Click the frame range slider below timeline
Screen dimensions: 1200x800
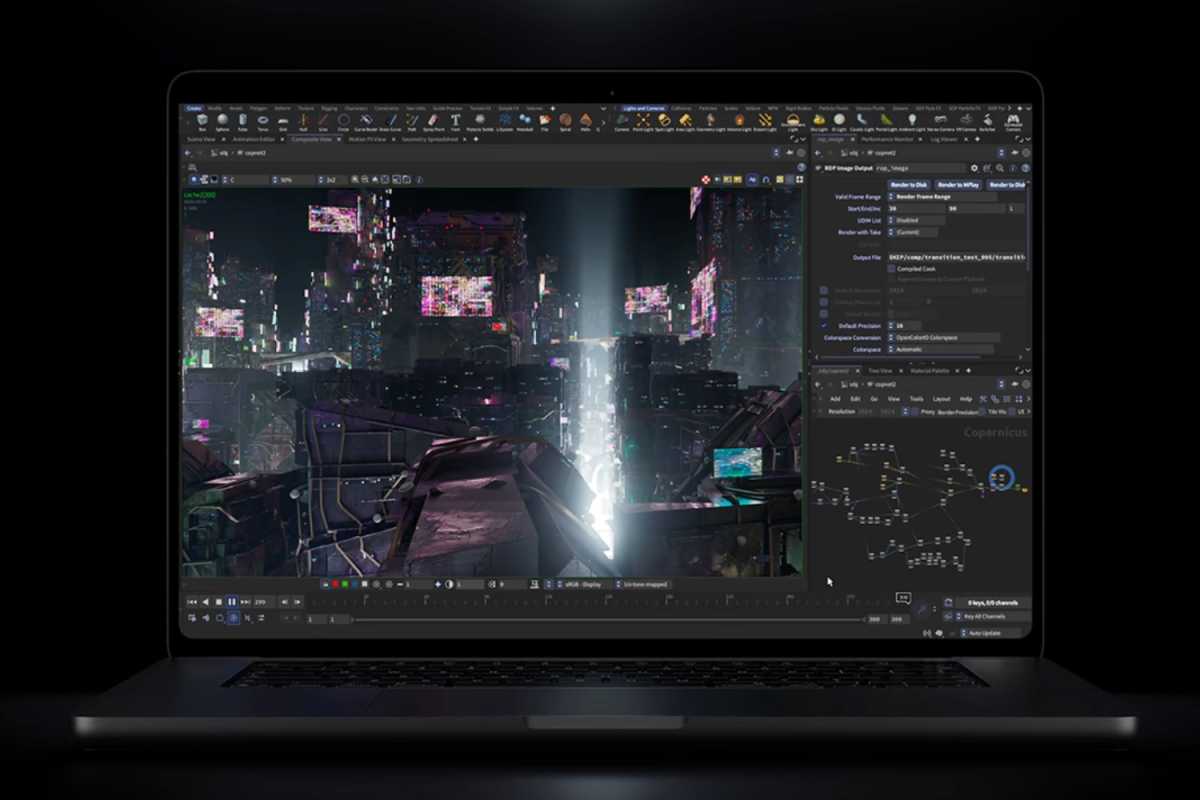pyautogui.click(x=608, y=620)
